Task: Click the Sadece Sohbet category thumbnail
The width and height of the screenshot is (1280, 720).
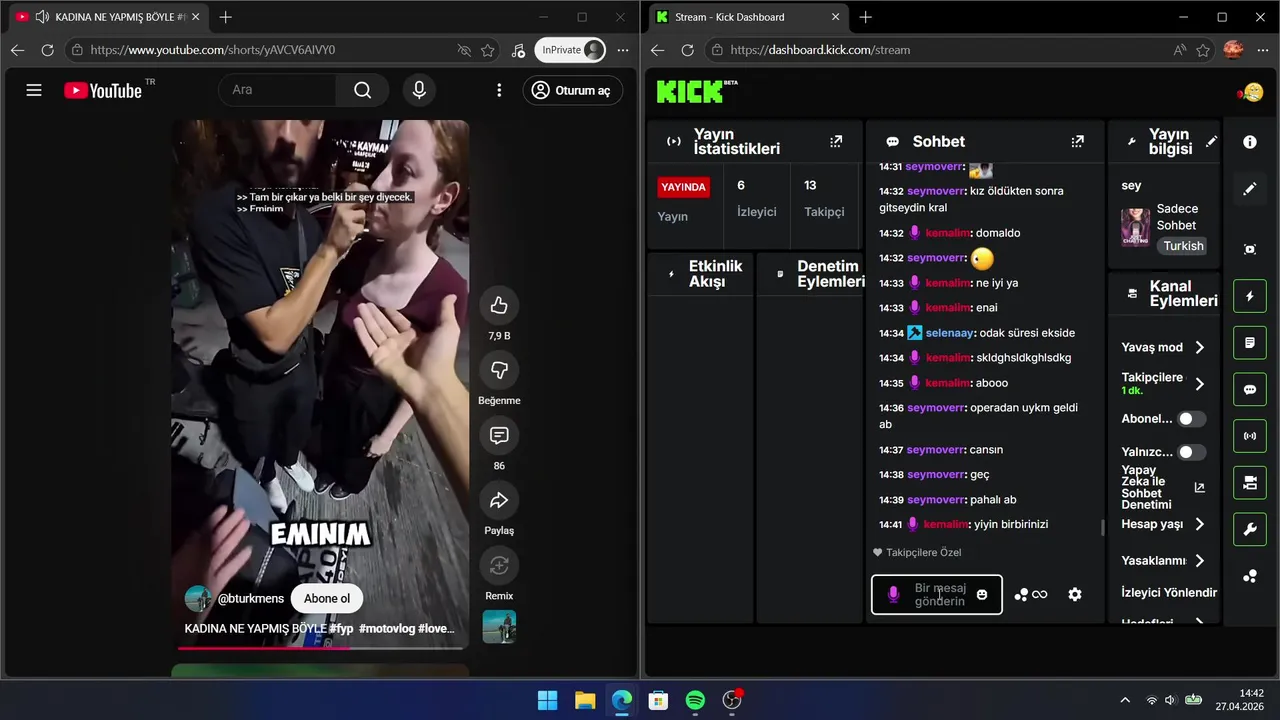Action: [x=1135, y=228]
